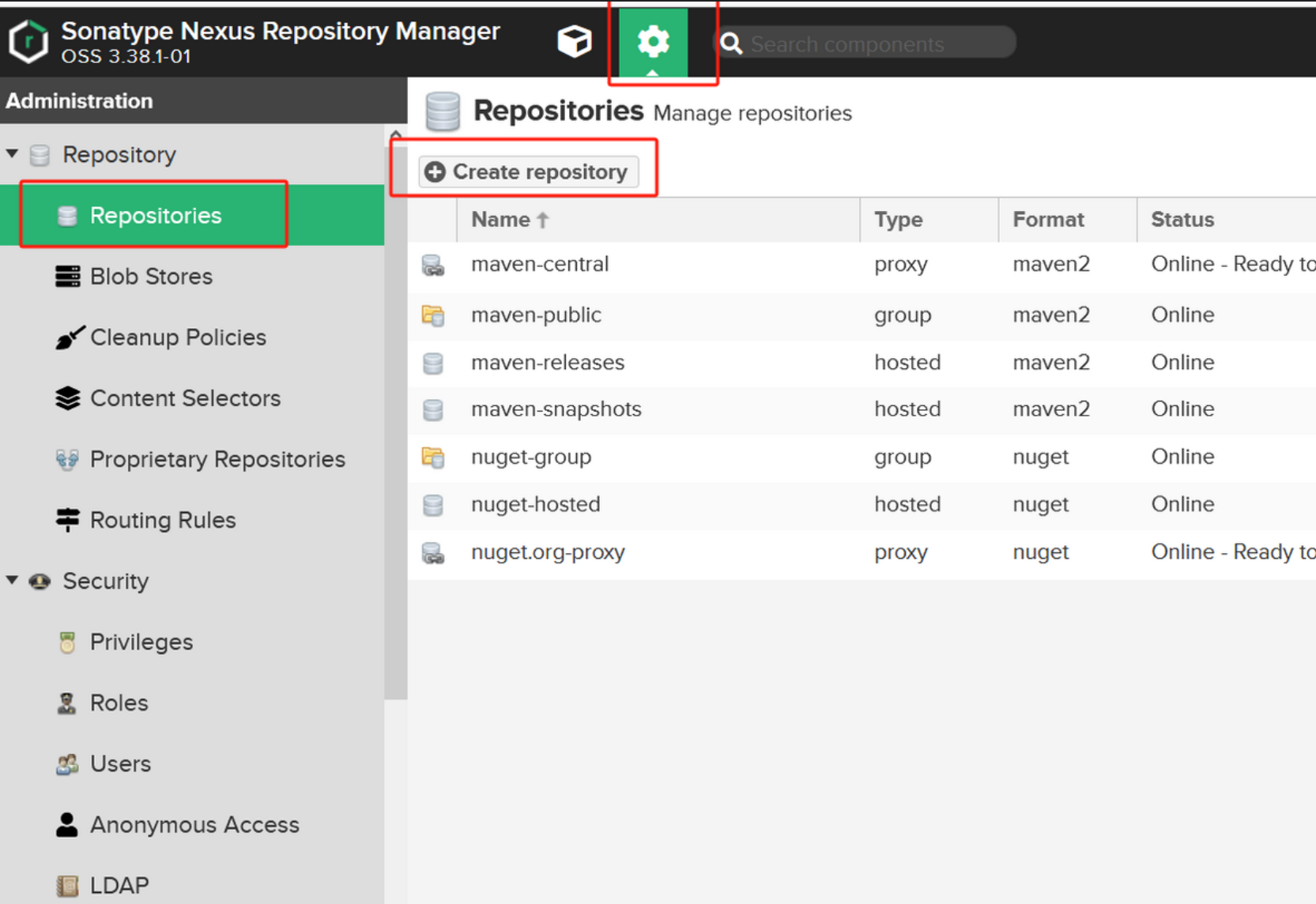Viewport: 1316px width, 904px height.
Task: Click the sidebar scrollbar up arrow
Action: tap(395, 135)
